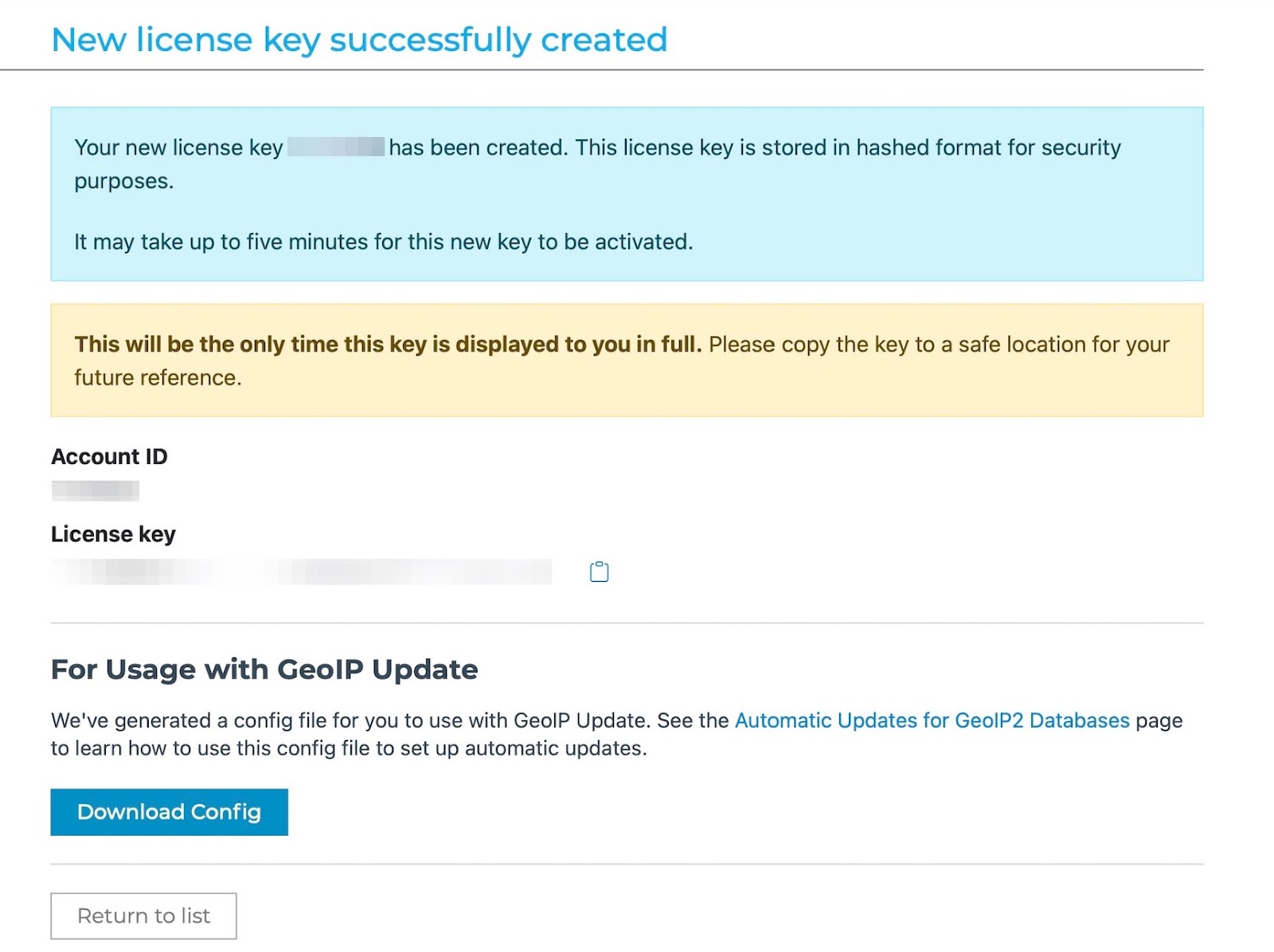
Task: Click the 'For Usage with GeoIP Update' heading
Action: [264, 669]
